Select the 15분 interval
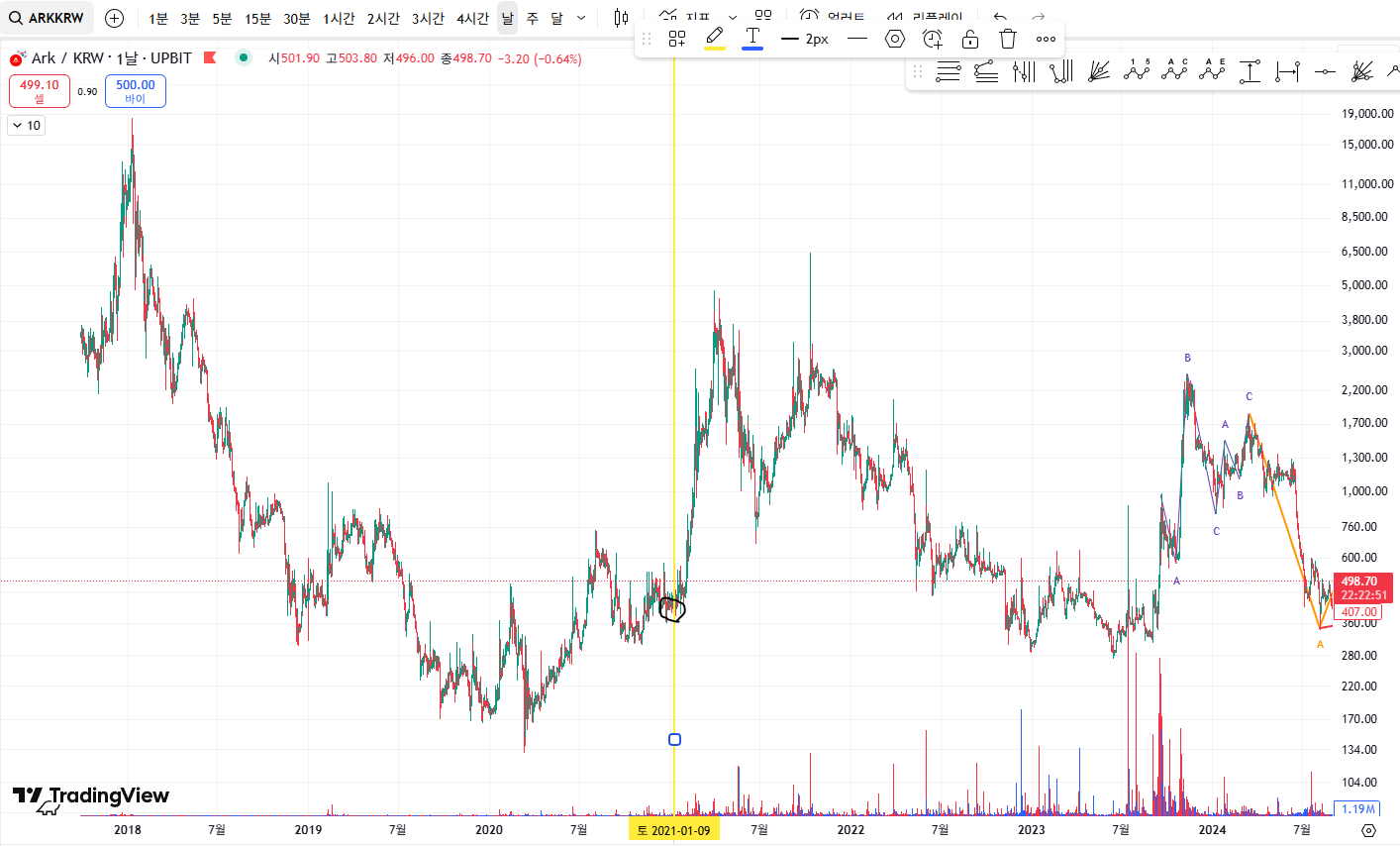 coord(257,18)
